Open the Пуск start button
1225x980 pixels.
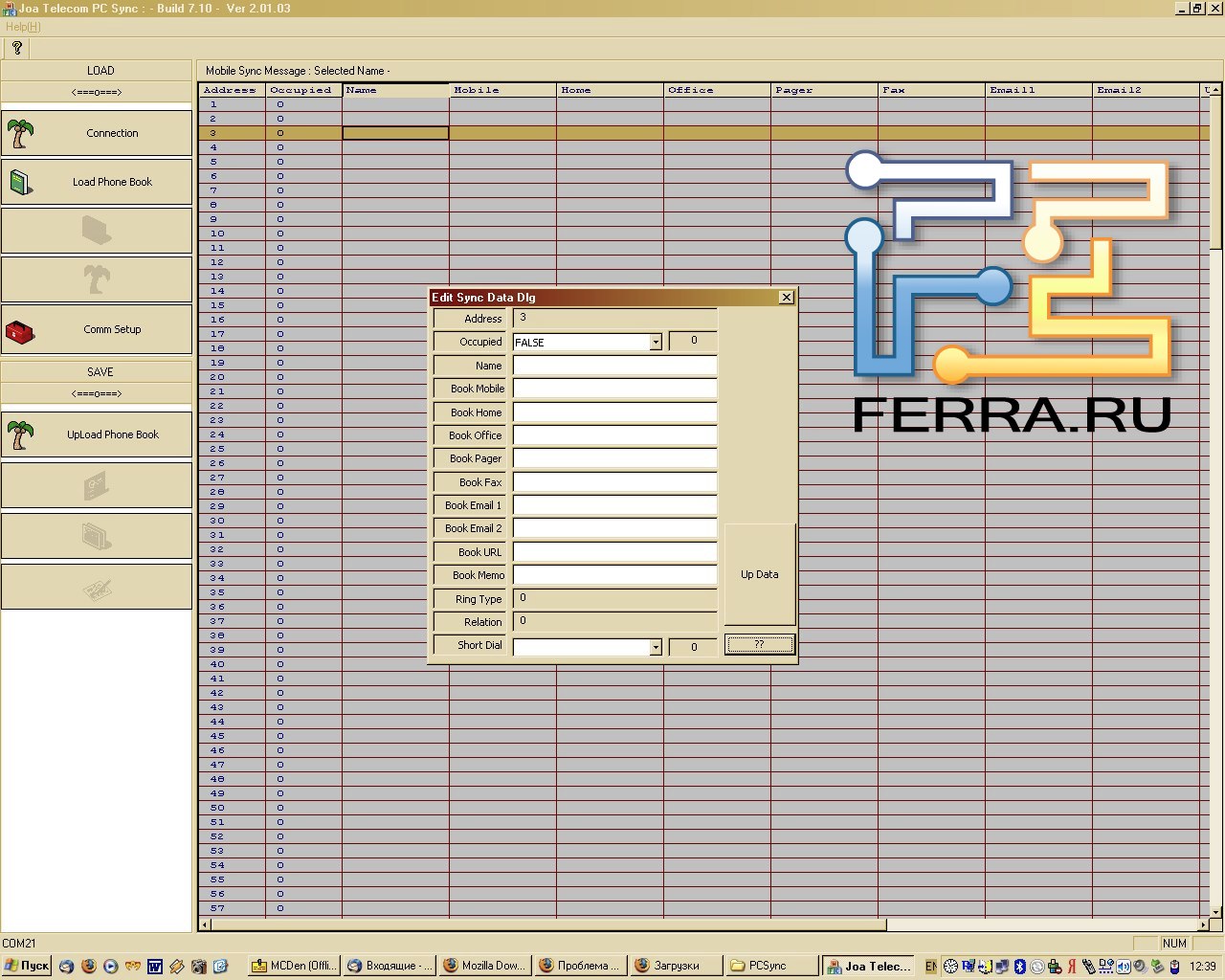(27, 966)
